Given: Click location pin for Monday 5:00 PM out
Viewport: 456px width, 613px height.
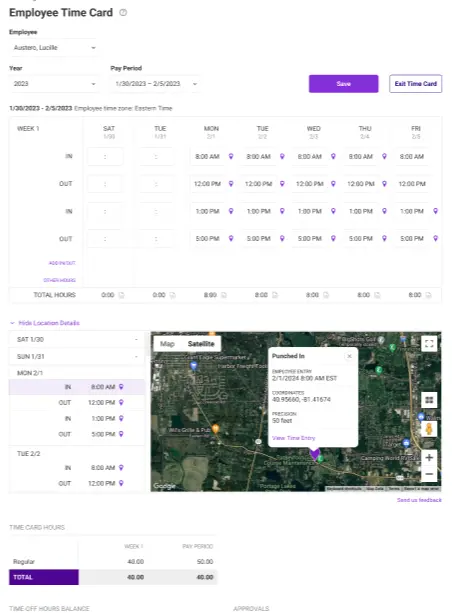Looking at the screenshot, I should click(231, 238).
